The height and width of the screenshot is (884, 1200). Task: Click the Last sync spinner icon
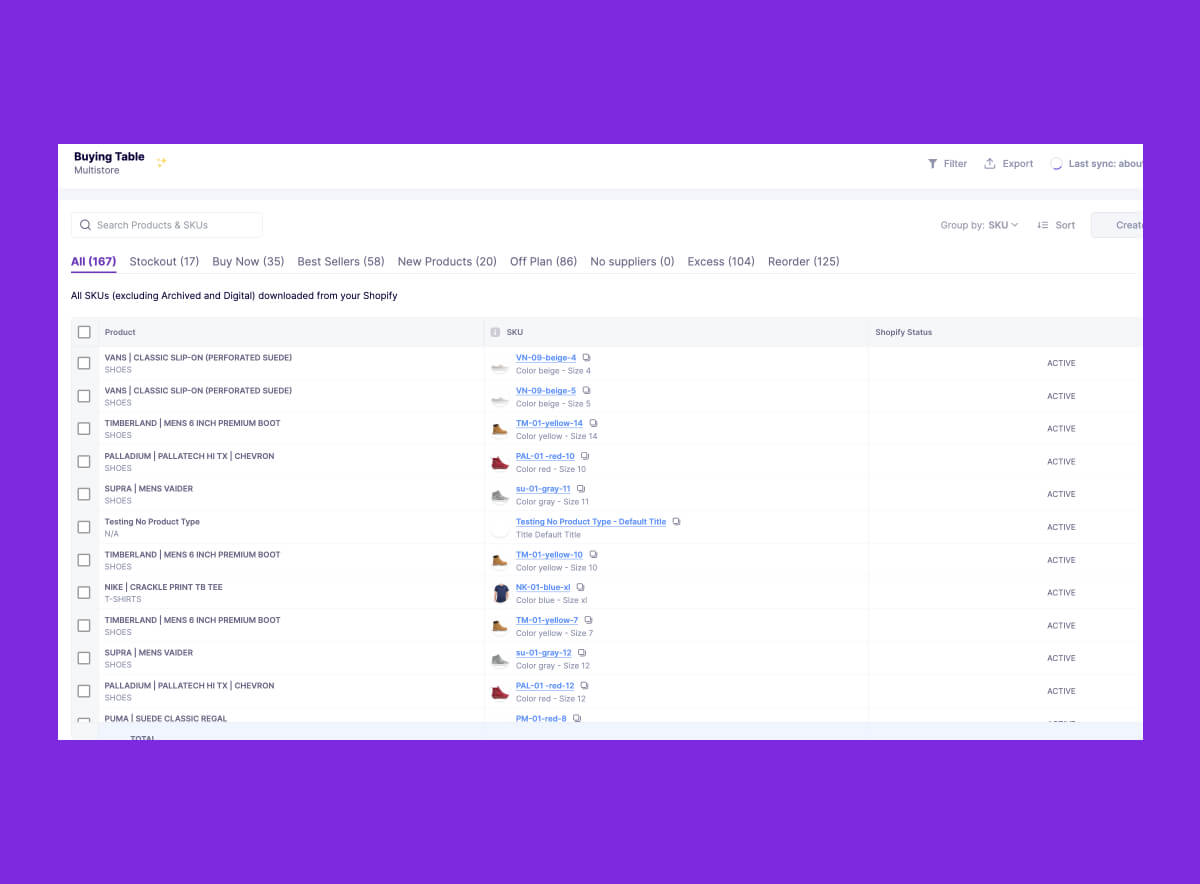pos(1056,164)
